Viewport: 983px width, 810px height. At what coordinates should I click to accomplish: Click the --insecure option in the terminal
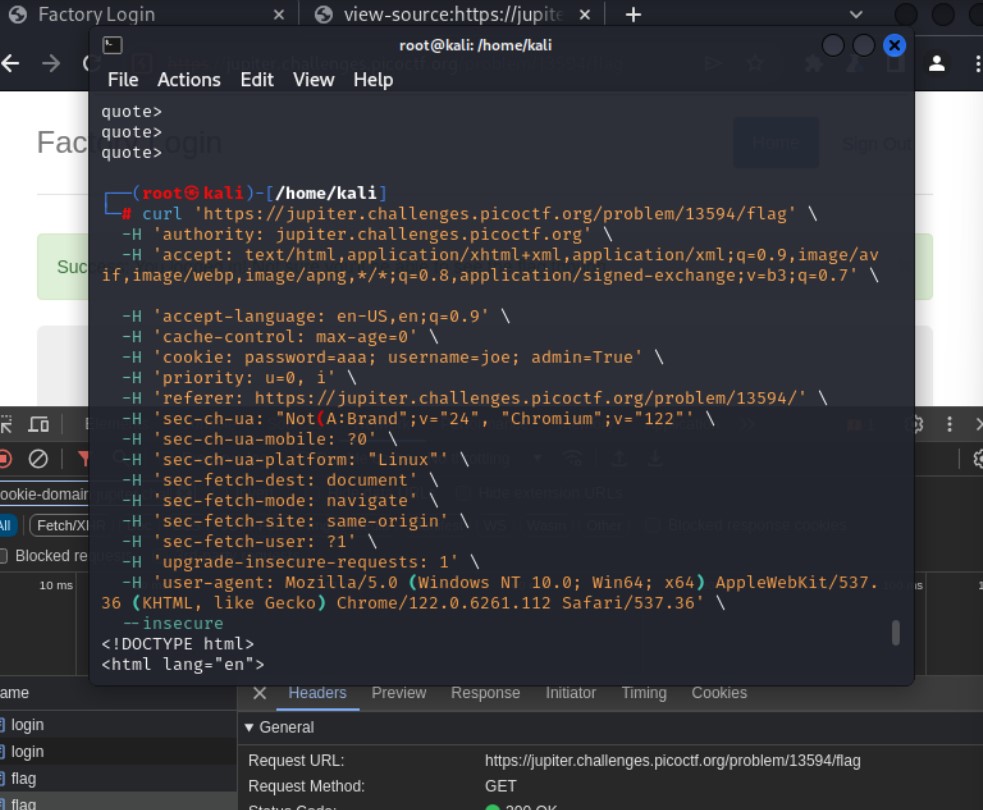pyautogui.click(x=173, y=623)
